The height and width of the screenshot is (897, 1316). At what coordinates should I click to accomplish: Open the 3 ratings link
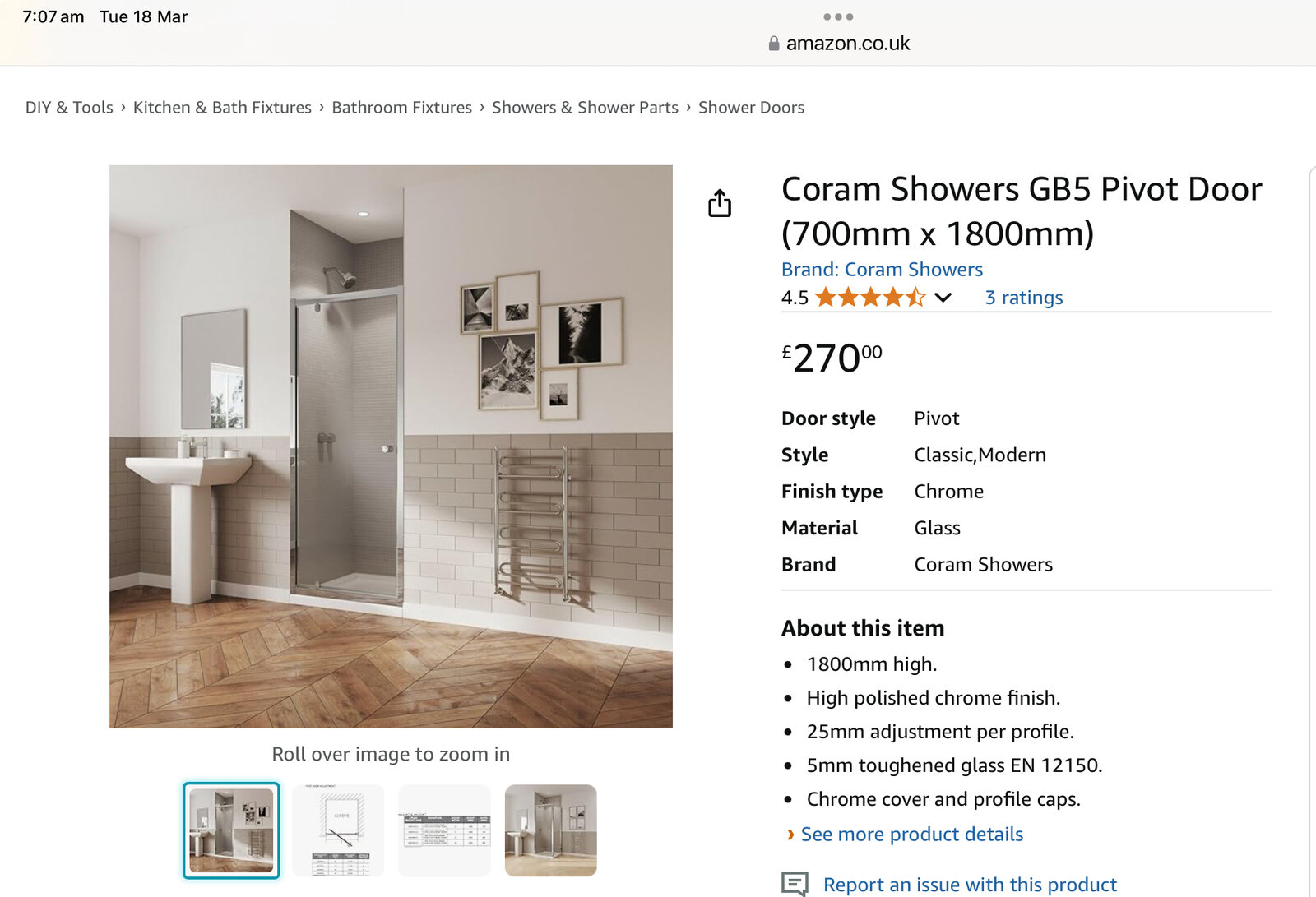(x=1024, y=298)
